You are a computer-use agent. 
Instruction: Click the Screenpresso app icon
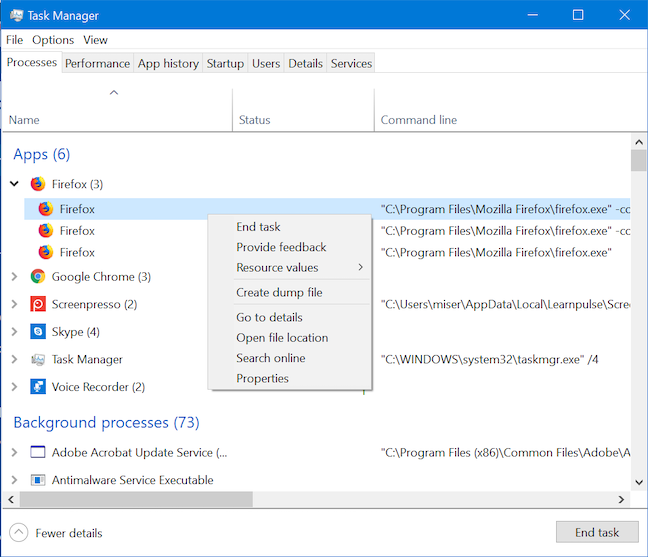tap(38, 304)
